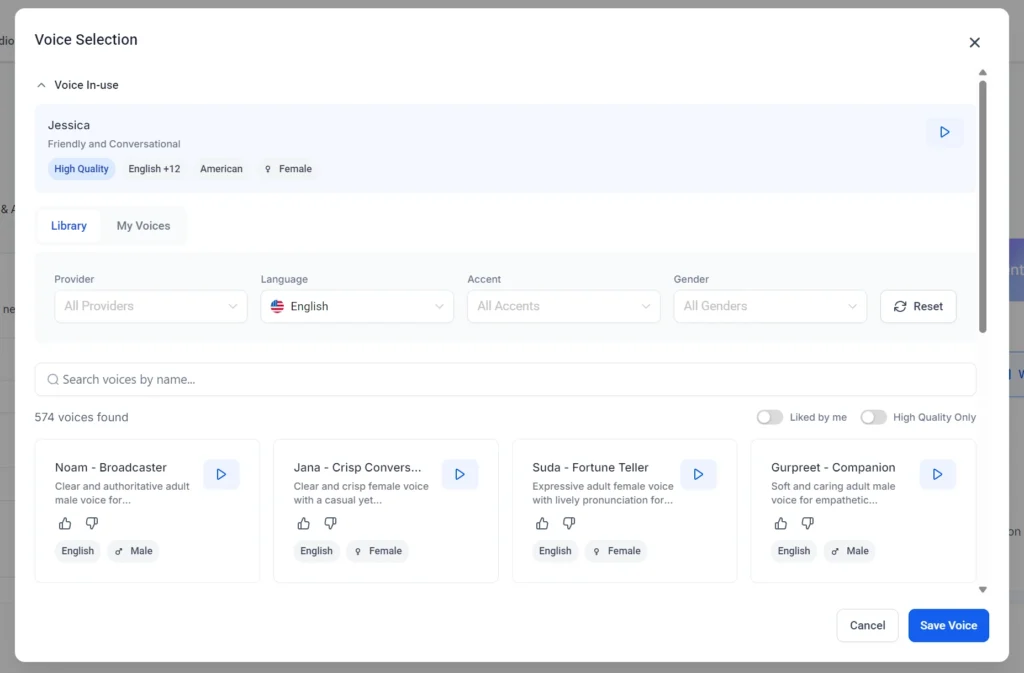This screenshot has height=673, width=1024.
Task: Thumbs up Jana - Crisp Conversational voice
Action: (x=304, y=524)
